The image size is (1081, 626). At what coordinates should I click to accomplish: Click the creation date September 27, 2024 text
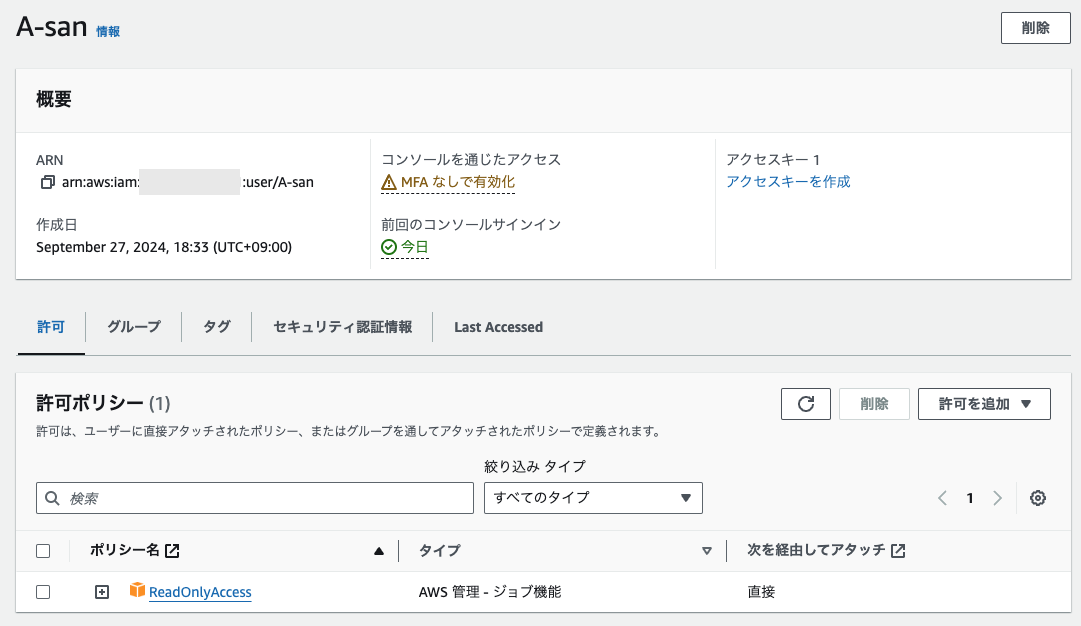point(163,247)
